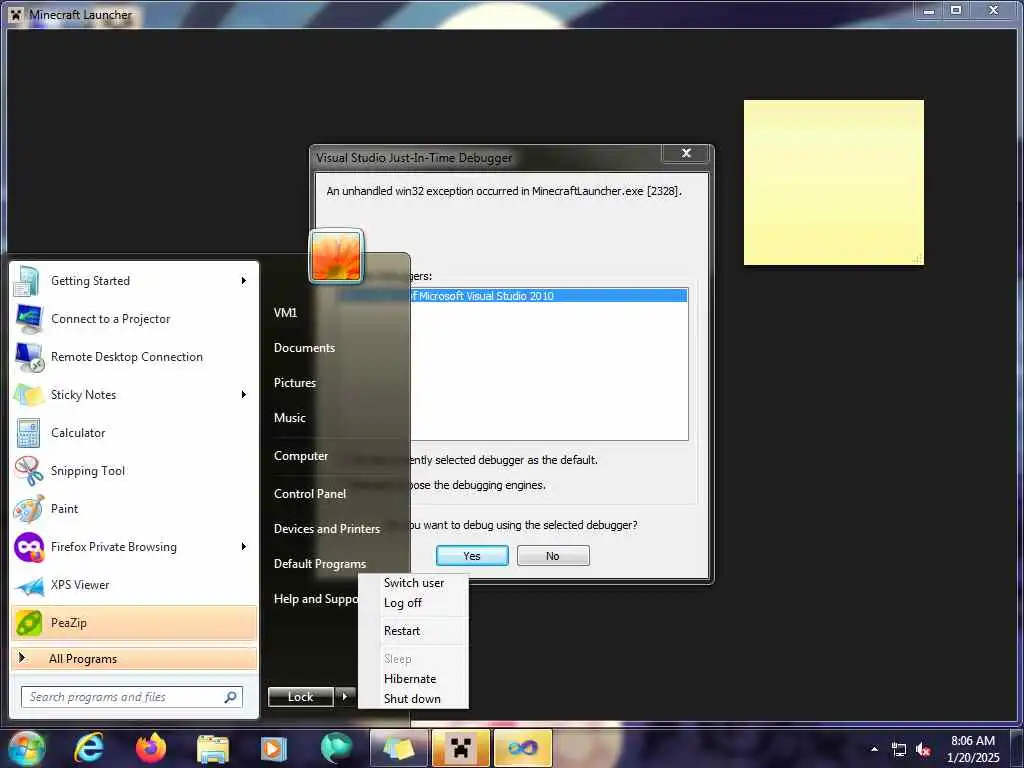Image resolution: width=1024 pixels, height=768 pixels.
Task: Click the taskbar clock and date
Action: pyautogui.click(x=973, y=749)
